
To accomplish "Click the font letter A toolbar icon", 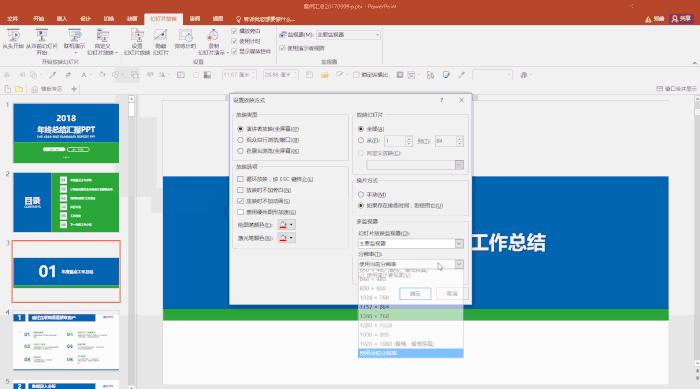I will tap(83, 75).
